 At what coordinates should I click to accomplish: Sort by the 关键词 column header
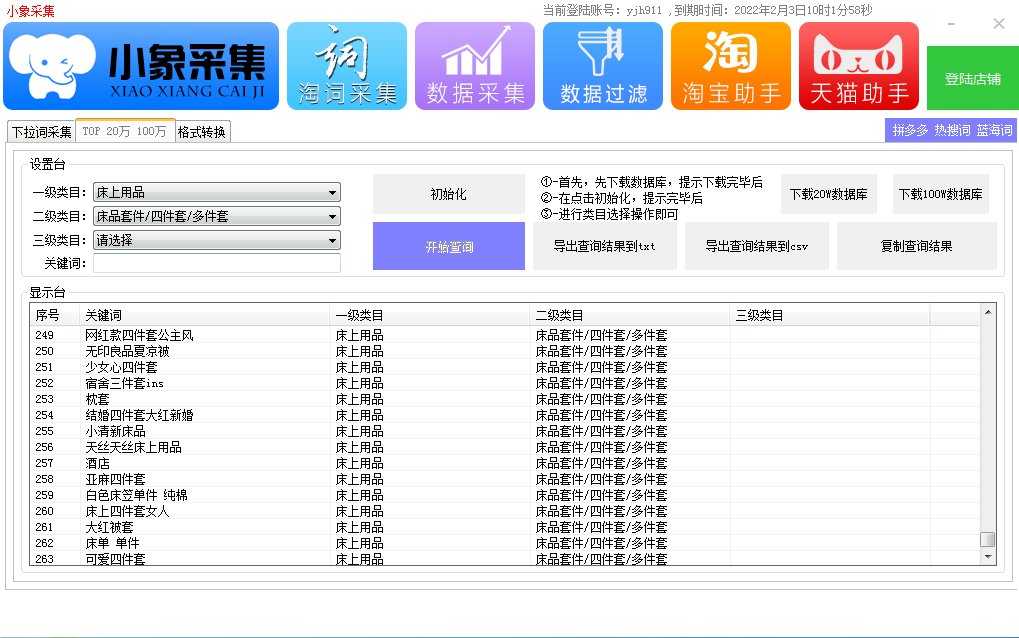(x=204, y=315)
